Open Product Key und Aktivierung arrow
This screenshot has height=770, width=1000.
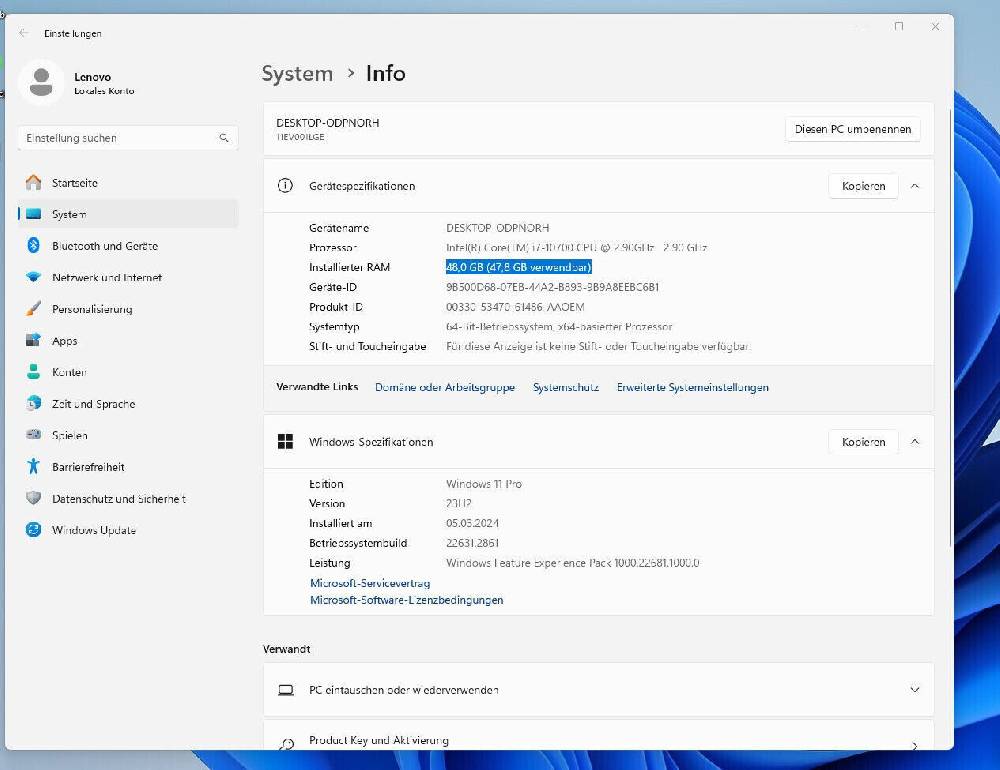click(915, 746)
